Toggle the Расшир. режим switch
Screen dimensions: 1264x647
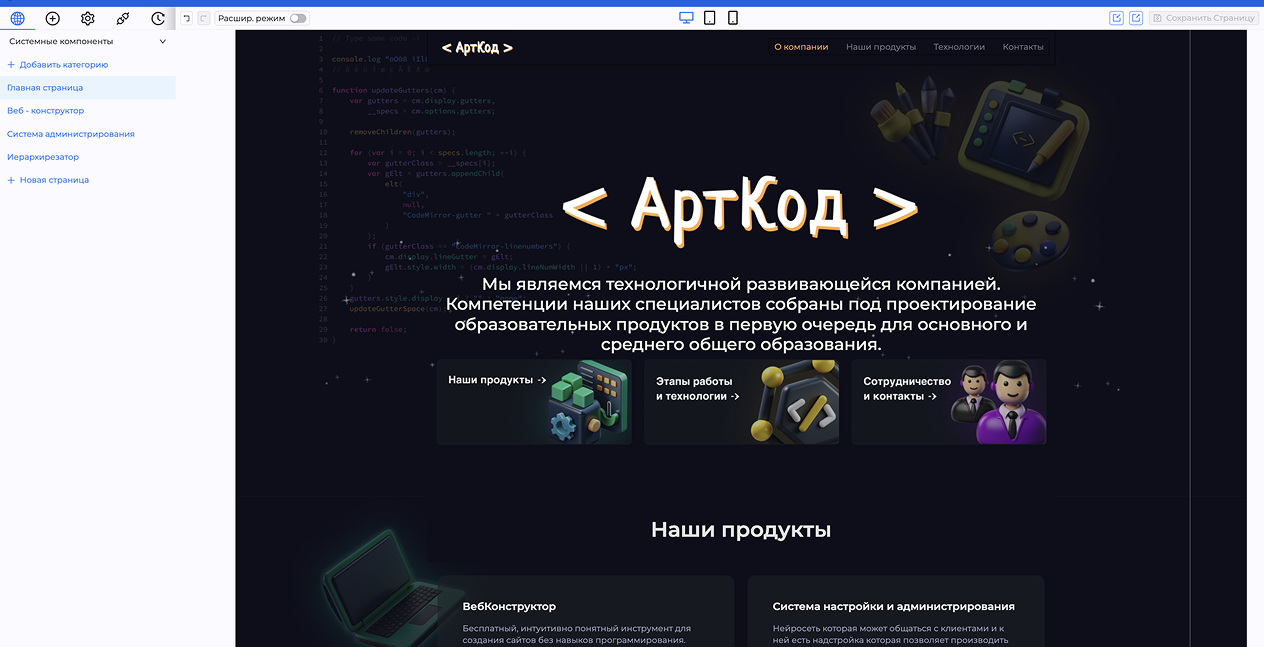coord(298,18)
